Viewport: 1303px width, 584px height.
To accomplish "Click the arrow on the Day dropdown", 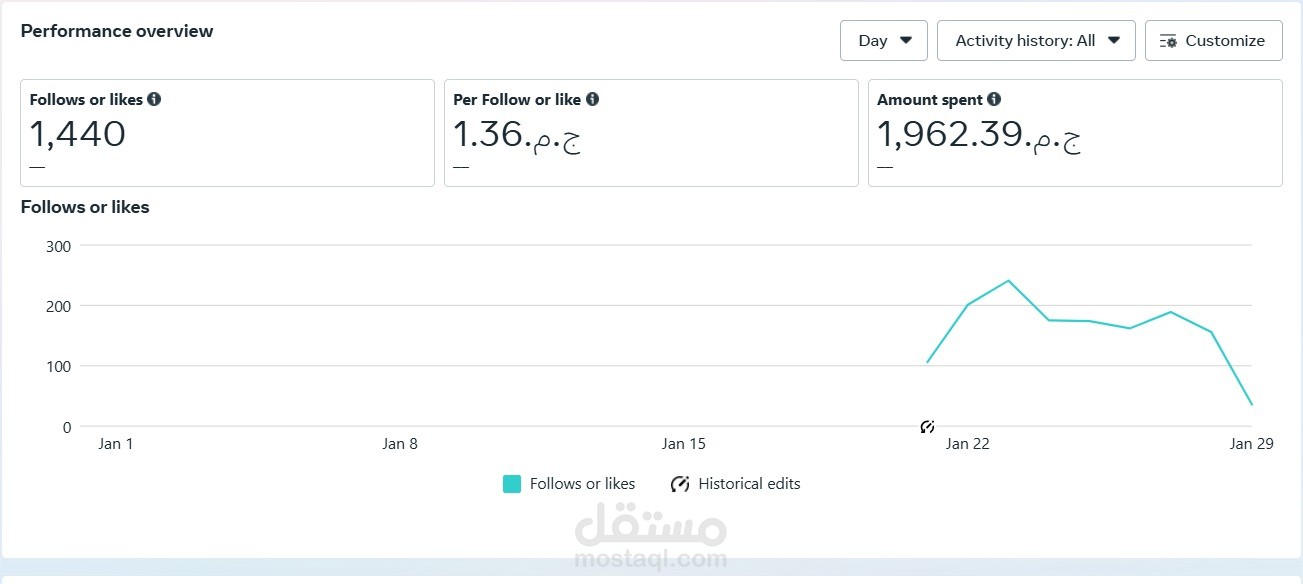I will click(906, 41).
